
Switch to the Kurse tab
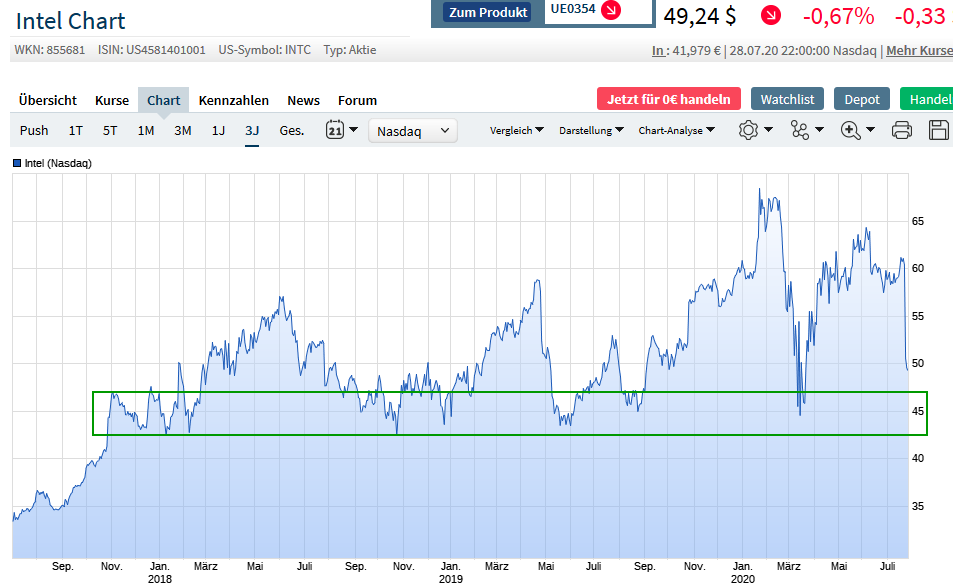pos(112,100)
